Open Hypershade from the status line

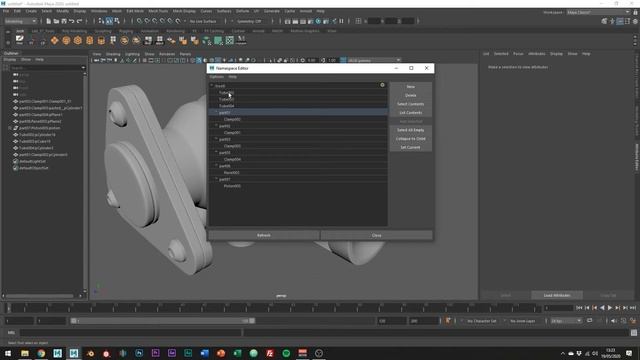(x=318, y=21)
